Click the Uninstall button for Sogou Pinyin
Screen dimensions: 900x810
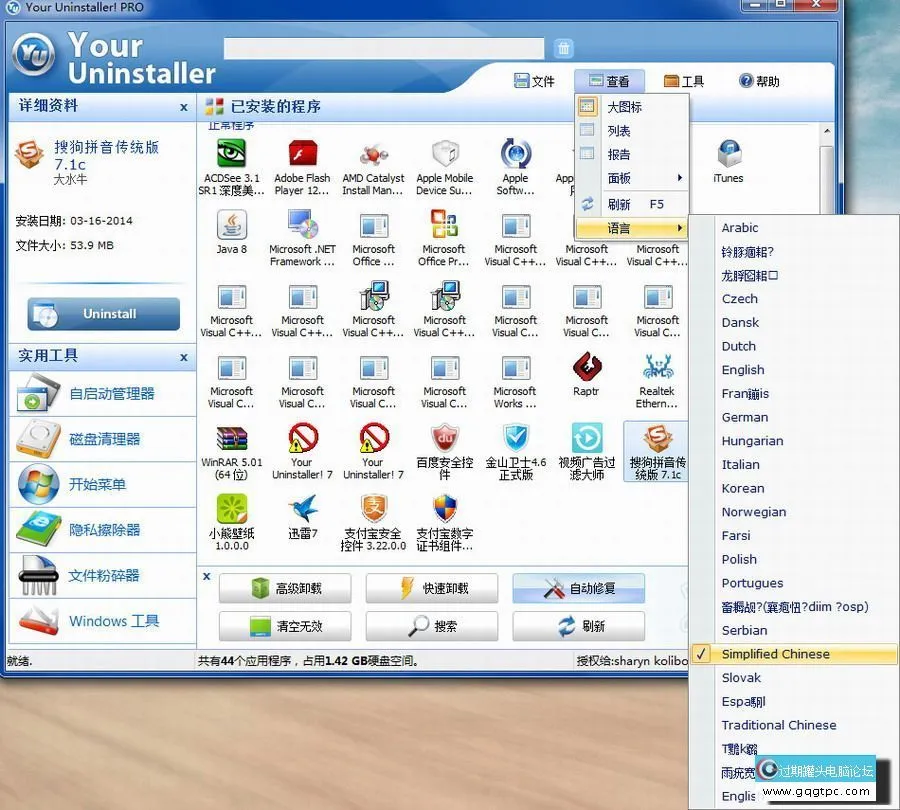[101, 313]
